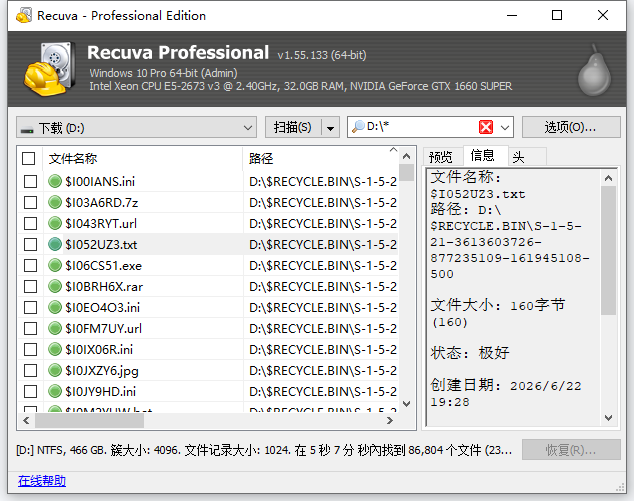
Task: Open 选项(O)... options dialog
Action: pyautogui.click(x=571, y=127)
